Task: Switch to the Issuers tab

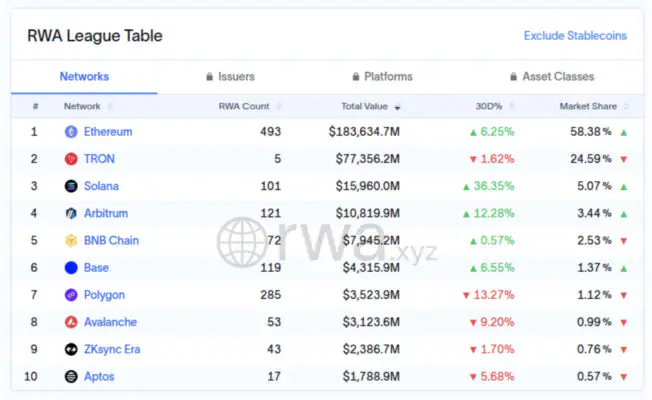Action: (229, 76)
